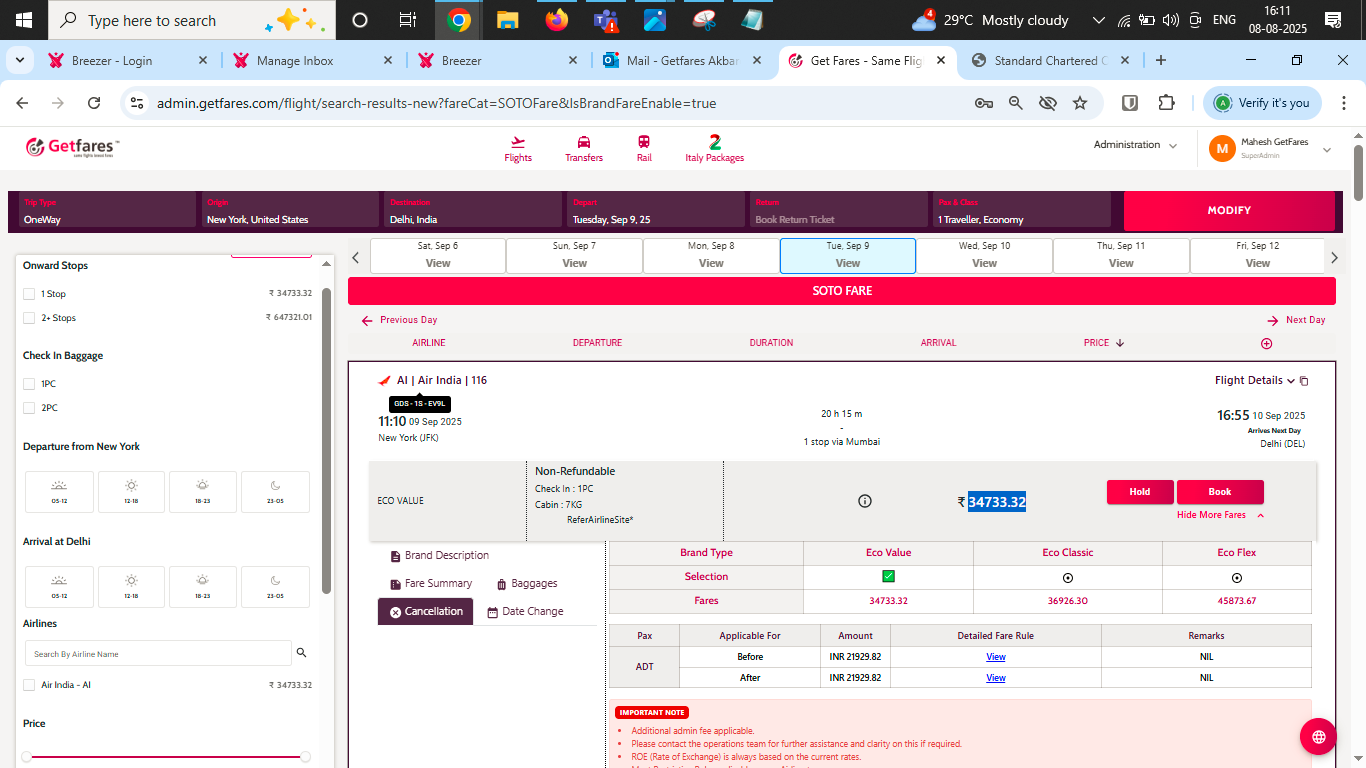The image size is (1366, 768).
Task: Click the copy icon beside Flight Details
Action: click(1304, 381)
